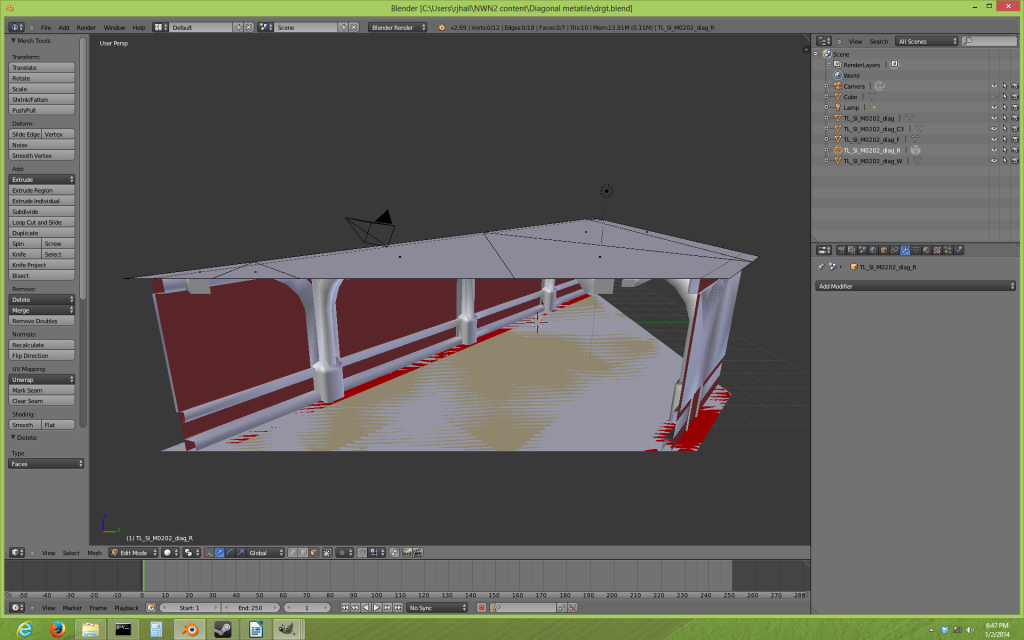The width and height of the screenshot is (1024, 640).
Task: Click the Render properties camera icon
Action: click(840, 250)
